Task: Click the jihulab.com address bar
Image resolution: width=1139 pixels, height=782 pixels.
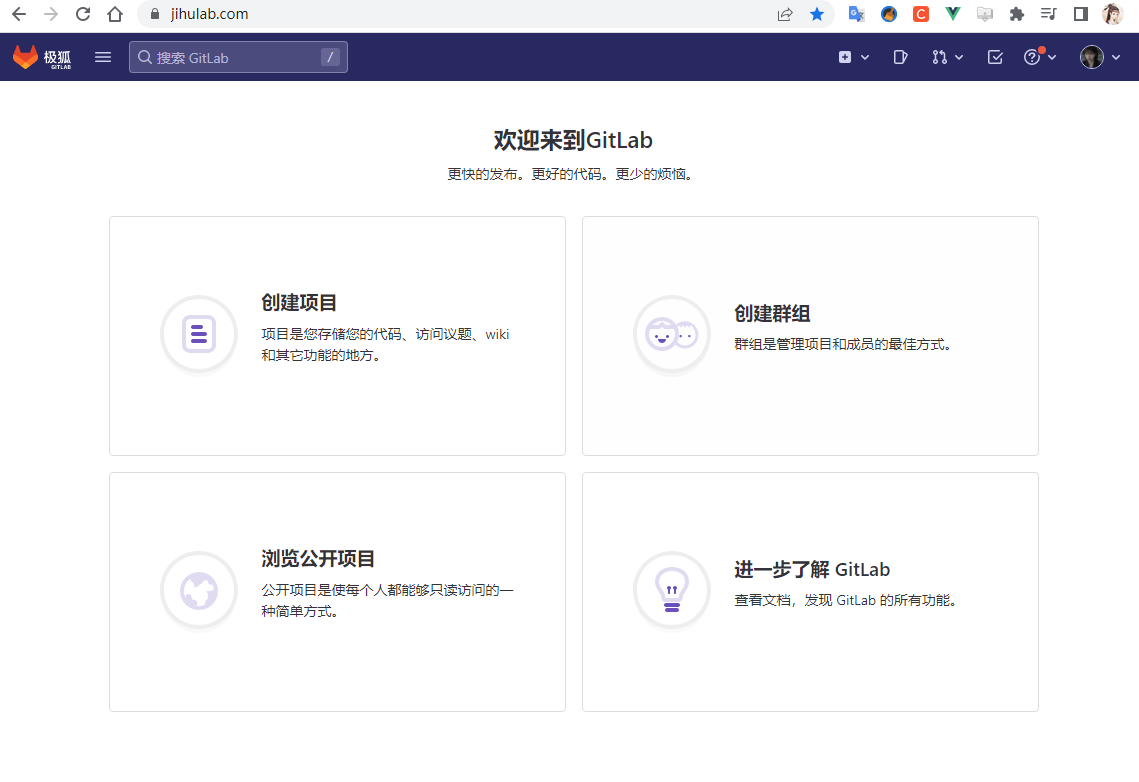Action: [465, 14]
